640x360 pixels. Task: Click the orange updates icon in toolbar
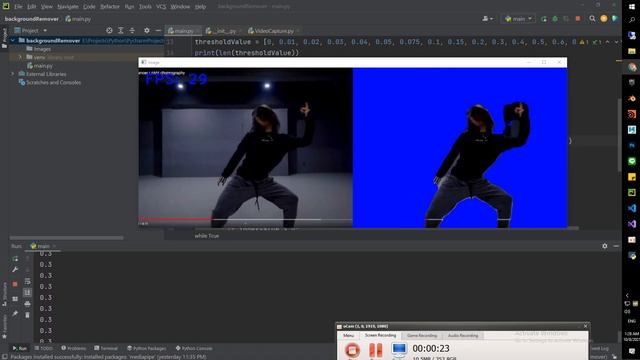(x=604, y=19)
